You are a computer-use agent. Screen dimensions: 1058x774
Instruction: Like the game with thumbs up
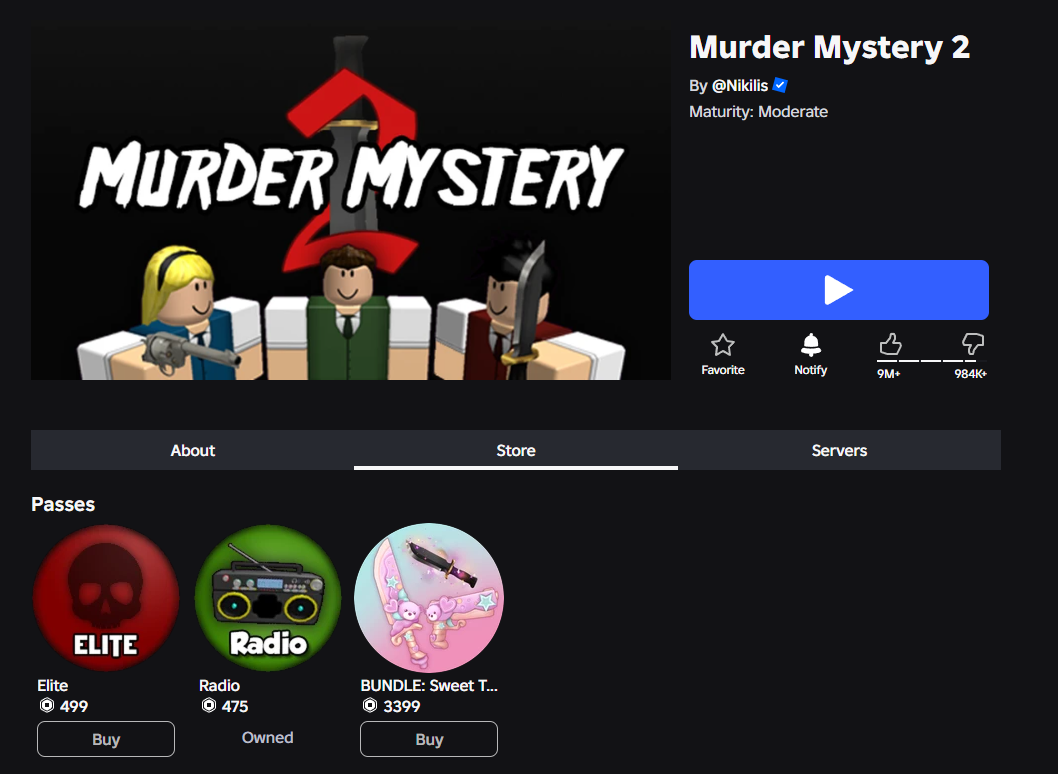pyautogui.click(x=890, y=344)
